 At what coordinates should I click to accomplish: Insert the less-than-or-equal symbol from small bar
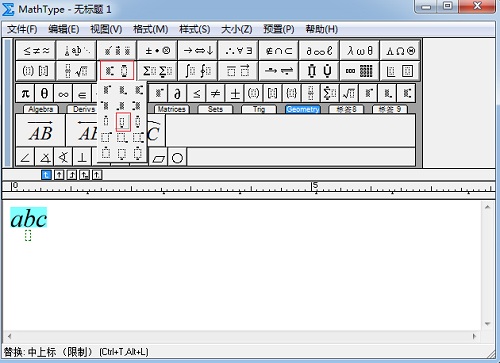click(197, 94)
